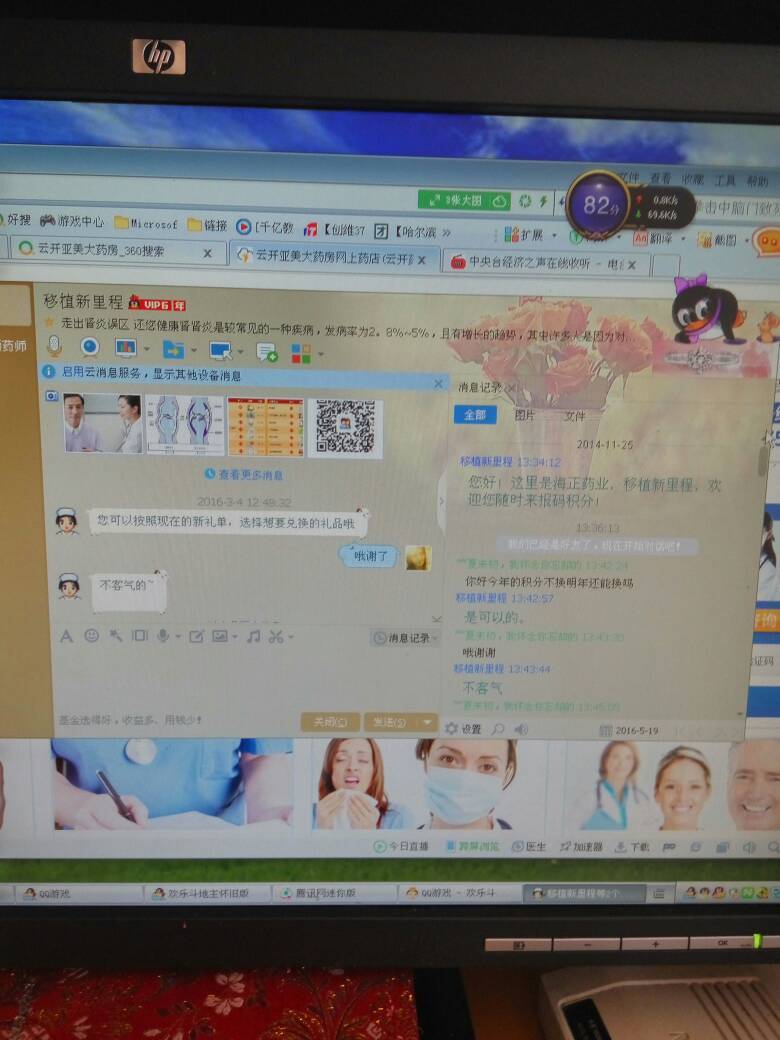780x1040 pixels.
Task: Click the music note icon
Action: coord(253,636)
